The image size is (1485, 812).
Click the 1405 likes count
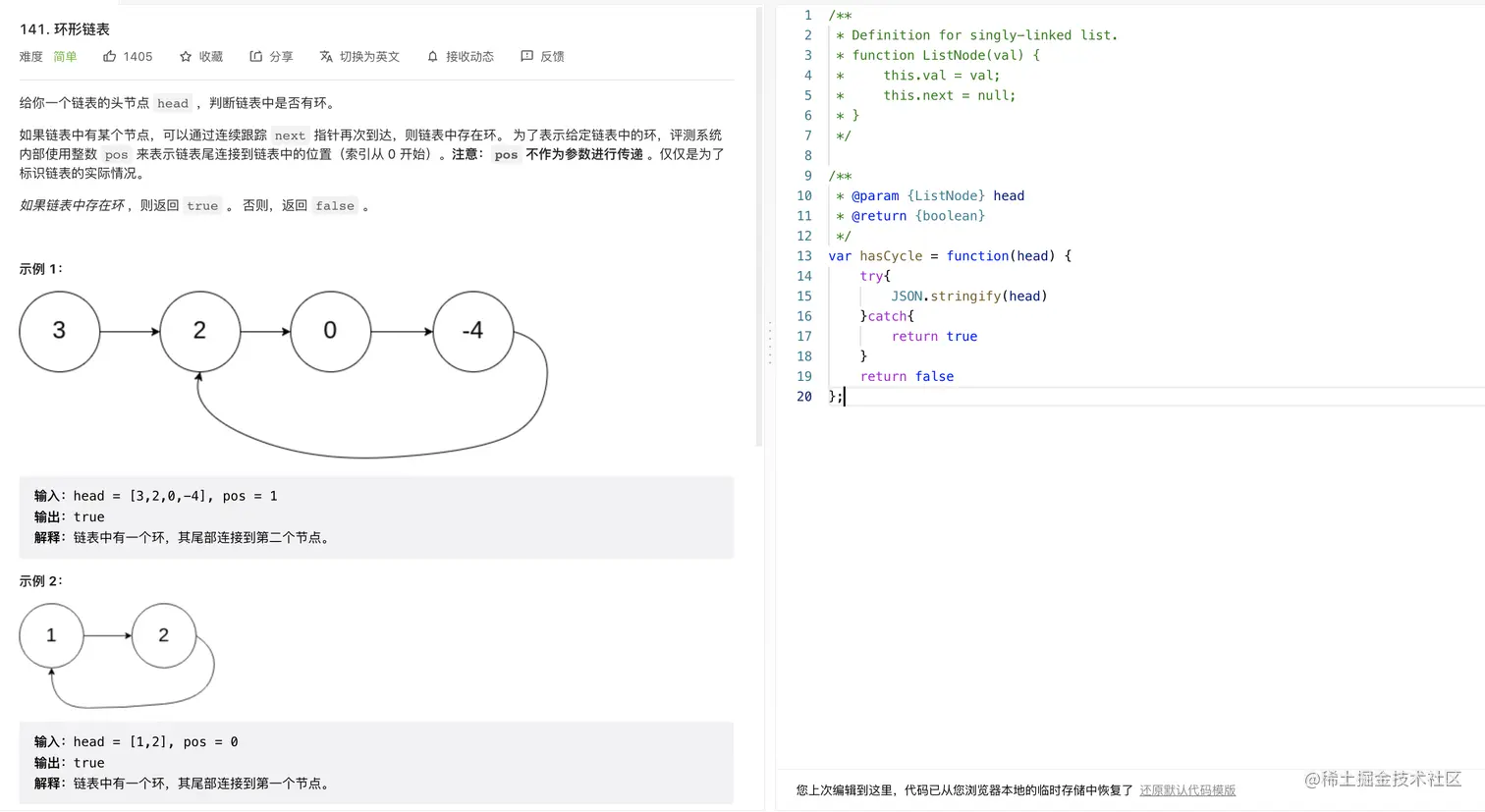[137, 57]
